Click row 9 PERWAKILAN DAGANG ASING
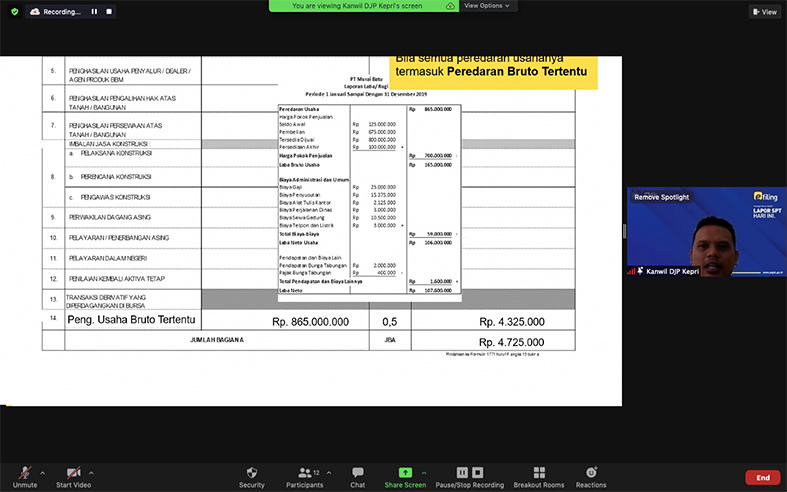This screenshot has height=492, width=787. click(x=110, y=217)
